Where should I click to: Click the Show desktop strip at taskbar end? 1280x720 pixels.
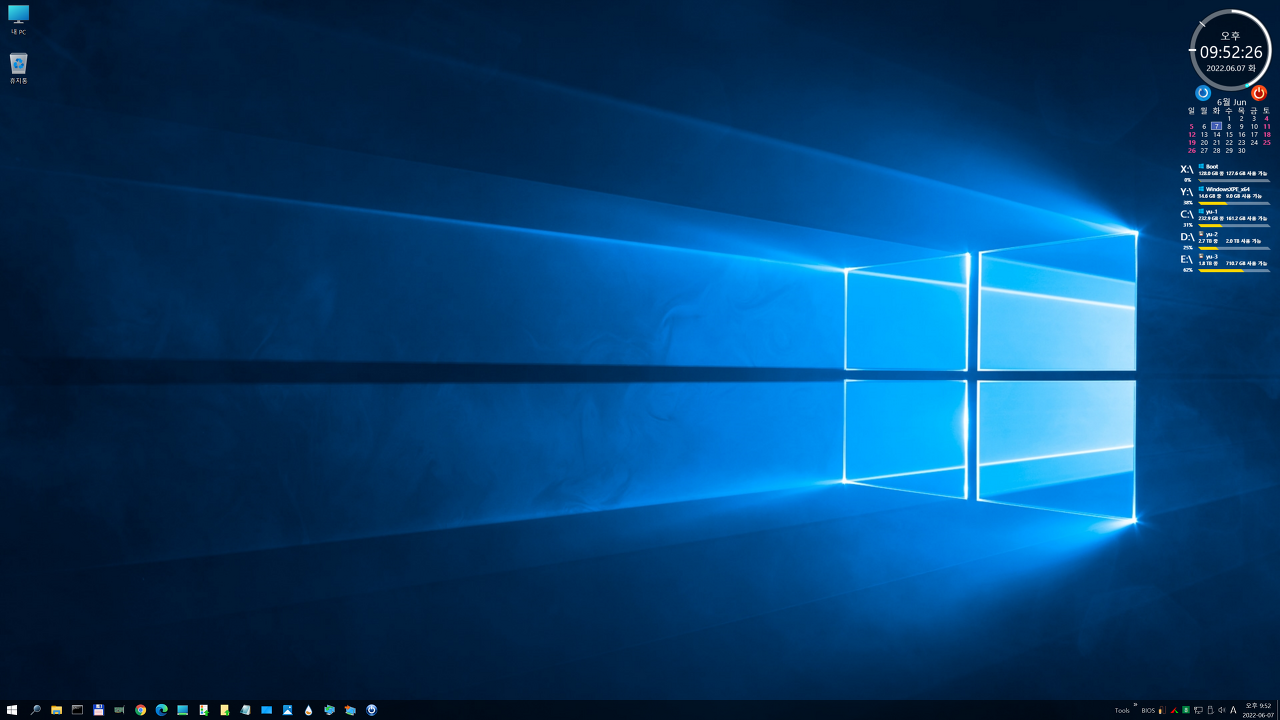(x=1278, y=710)
